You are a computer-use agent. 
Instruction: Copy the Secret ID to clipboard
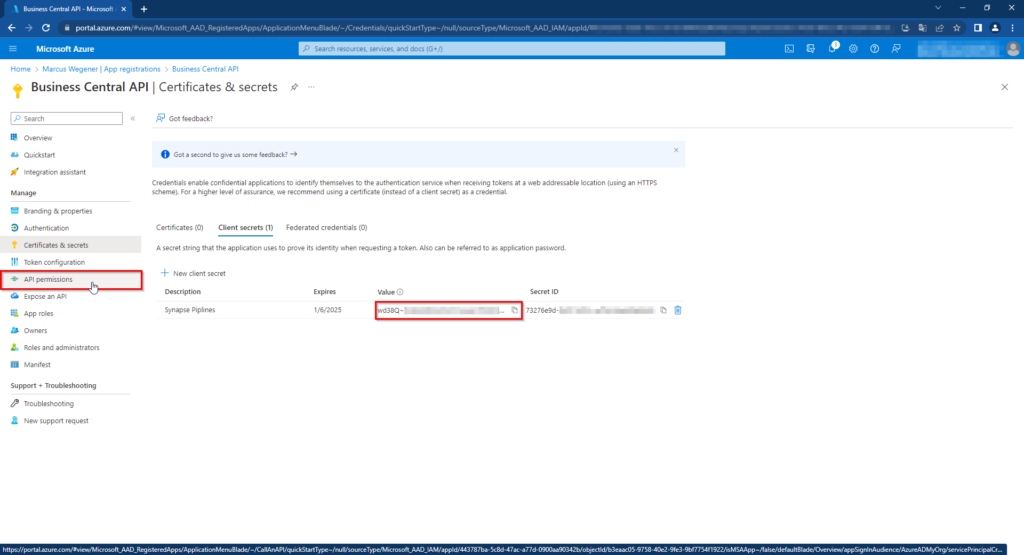663,310
